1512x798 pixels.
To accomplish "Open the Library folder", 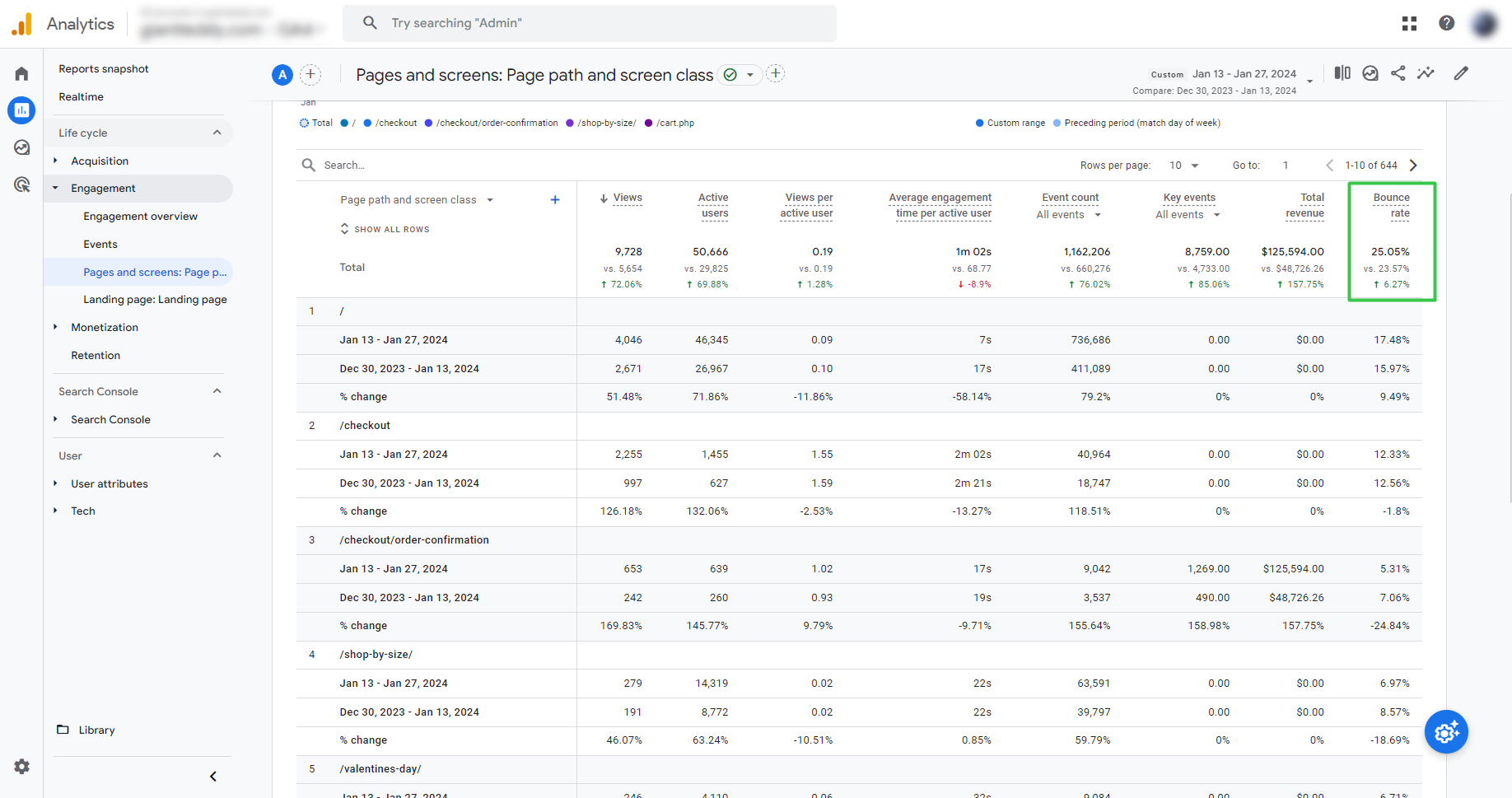I will coord(86,730).
